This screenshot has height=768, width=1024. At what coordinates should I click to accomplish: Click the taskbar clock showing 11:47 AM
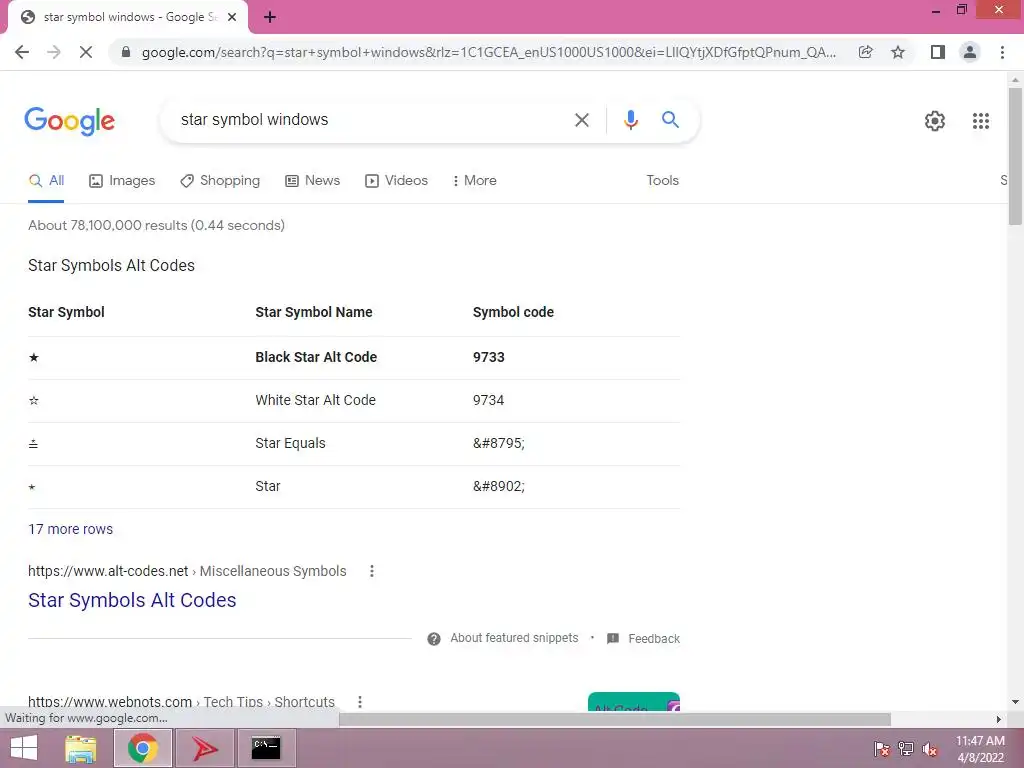pyautogui.click(x=980, y=749)
